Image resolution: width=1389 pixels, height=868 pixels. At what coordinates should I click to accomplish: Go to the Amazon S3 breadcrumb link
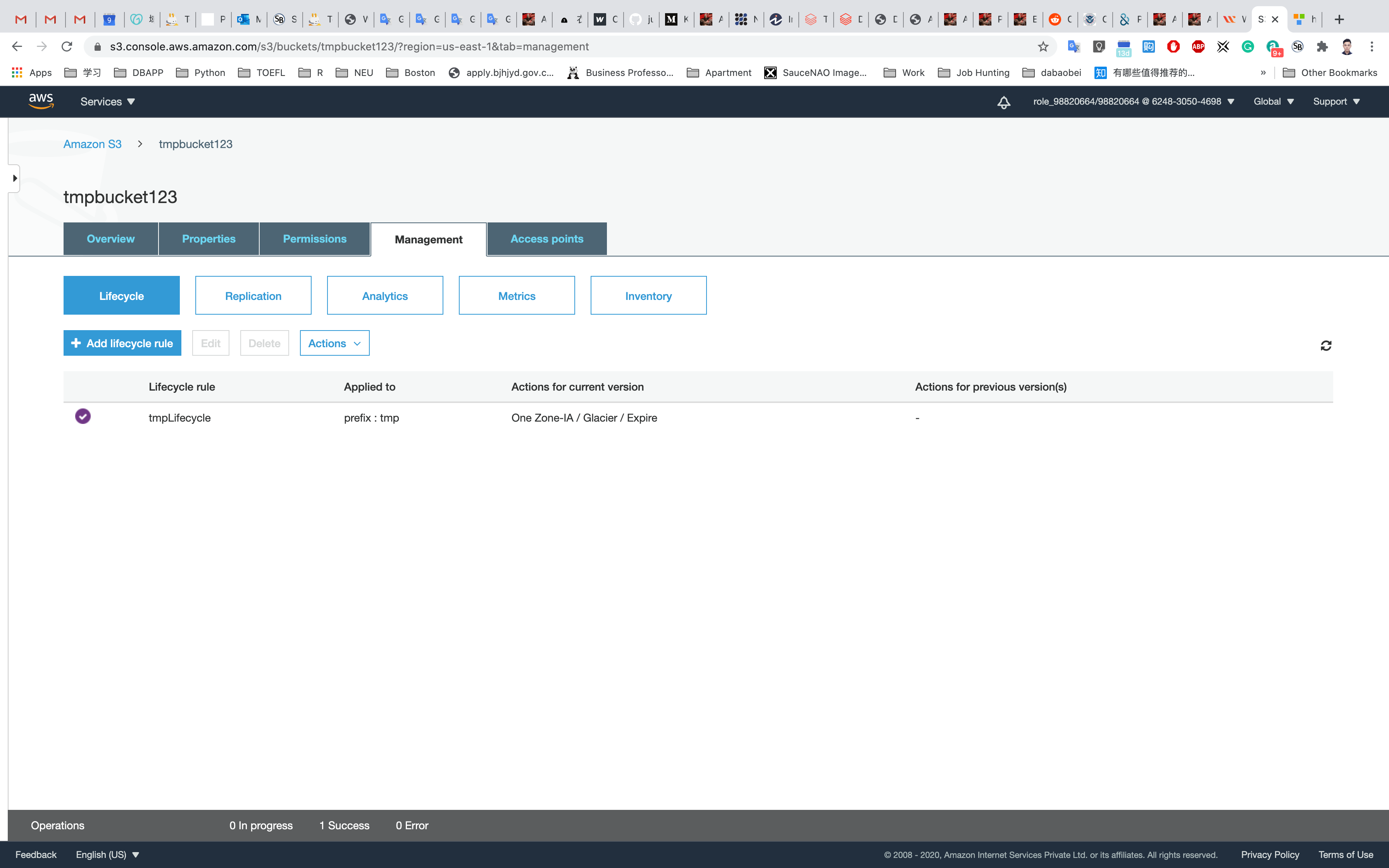click(x=92, y=144)
